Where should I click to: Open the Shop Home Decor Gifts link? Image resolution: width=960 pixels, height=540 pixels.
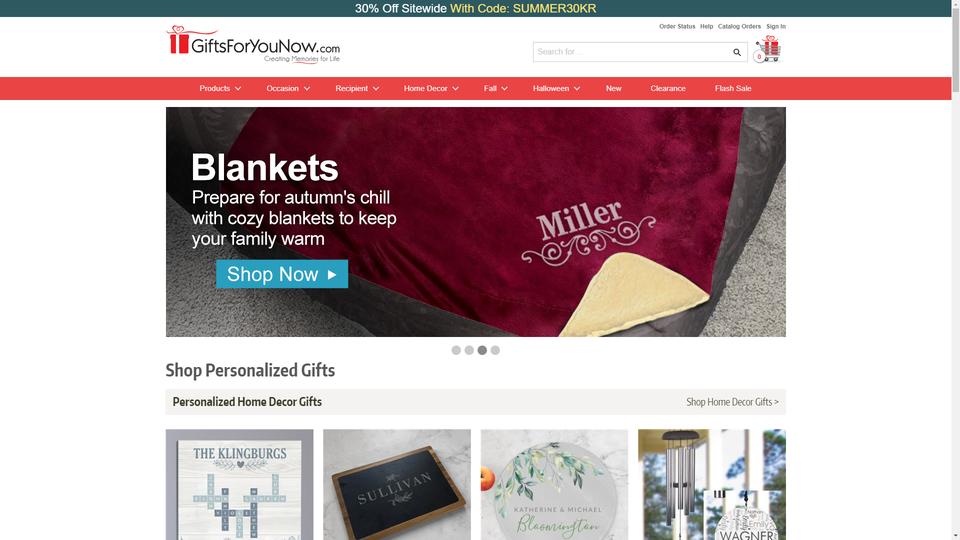pos(732,402)
